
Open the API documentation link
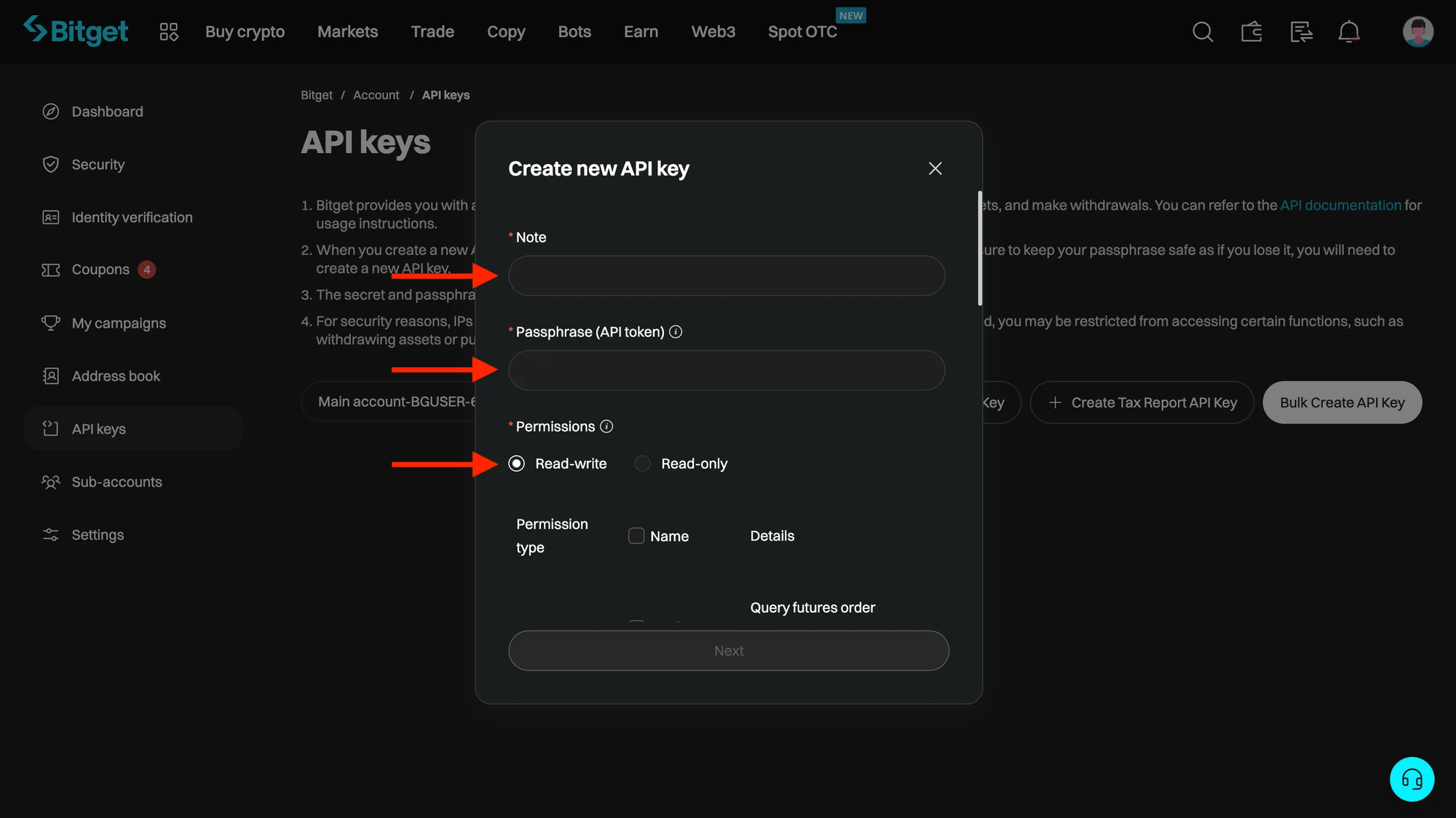click(x=1340, y=205)
